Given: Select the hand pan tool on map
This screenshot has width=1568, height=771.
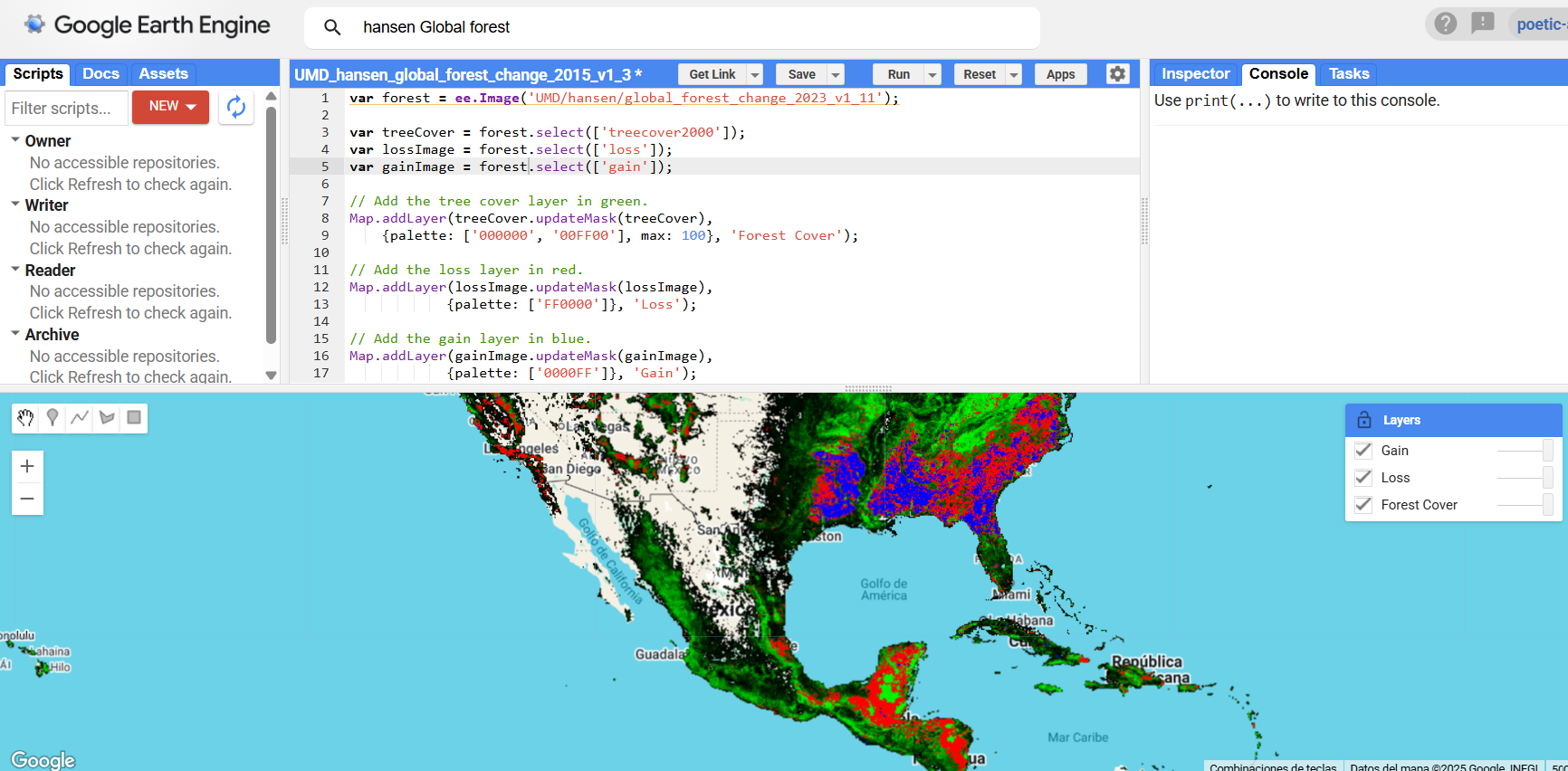Looking at the screenshot, I should tap(25, 417).
